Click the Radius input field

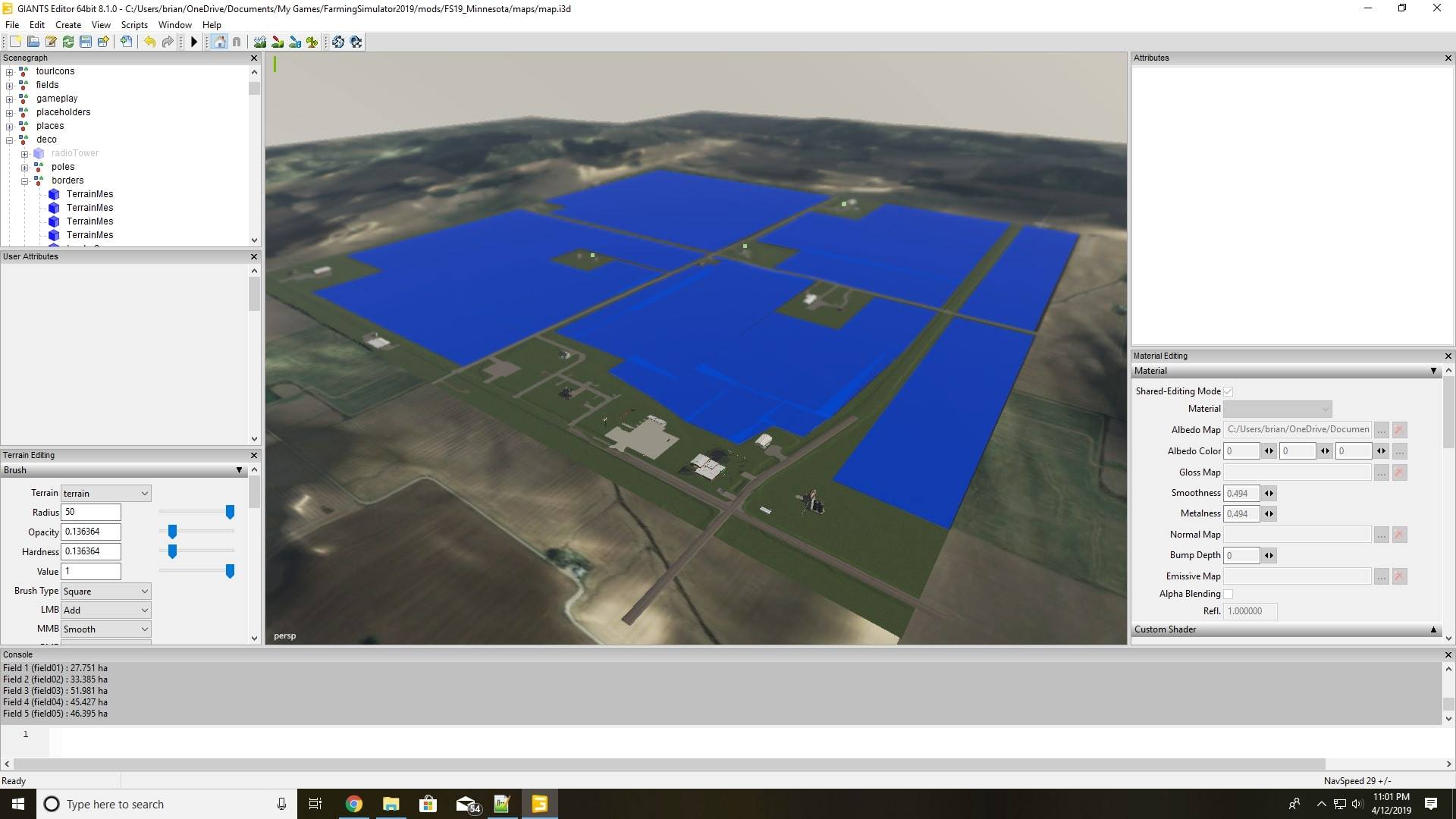(x=91, y=513)
